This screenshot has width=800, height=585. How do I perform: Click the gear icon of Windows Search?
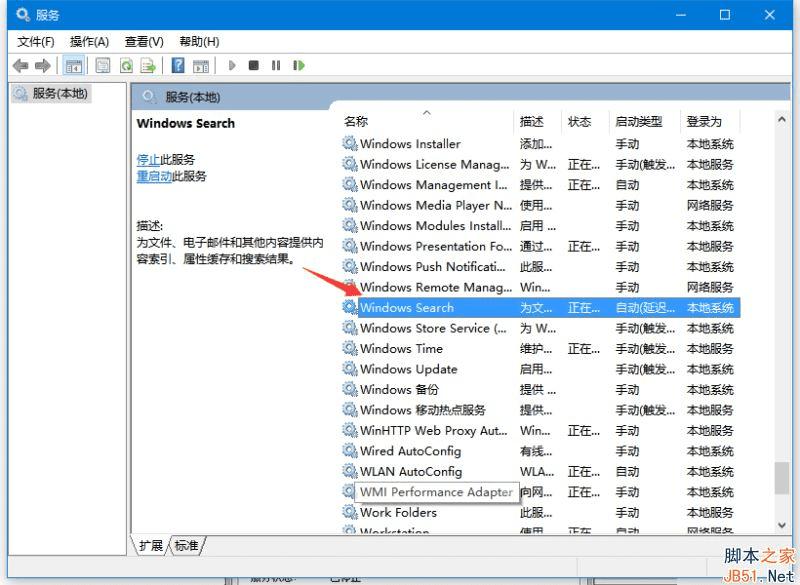tap(349, 307)
